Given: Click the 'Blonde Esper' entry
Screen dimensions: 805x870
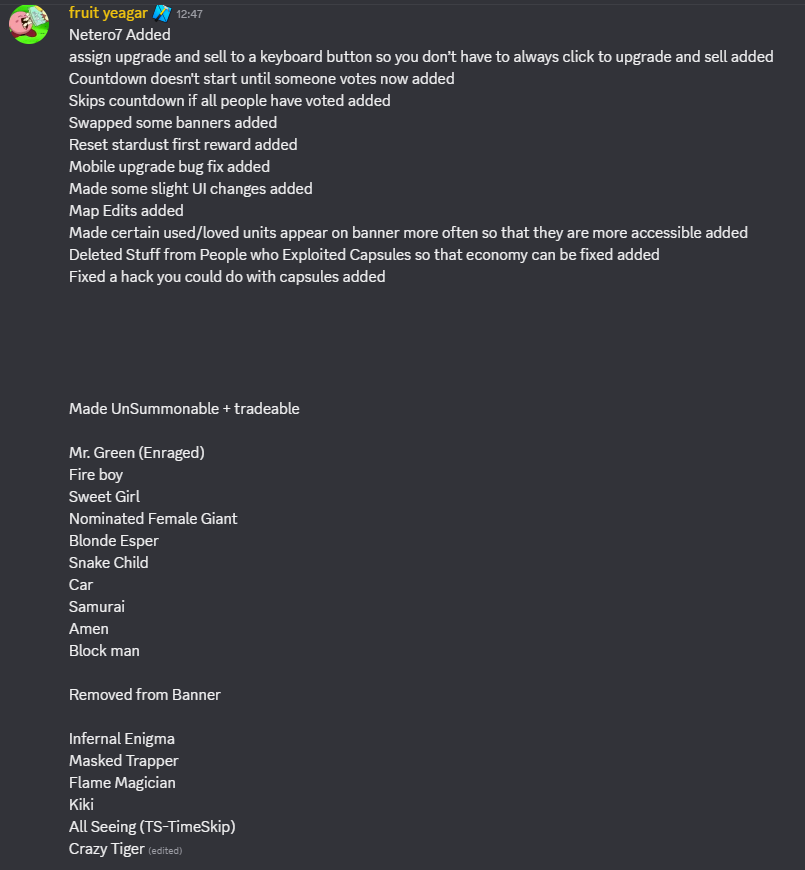Looking at the screenshot, I should click(x=114, y=541).
